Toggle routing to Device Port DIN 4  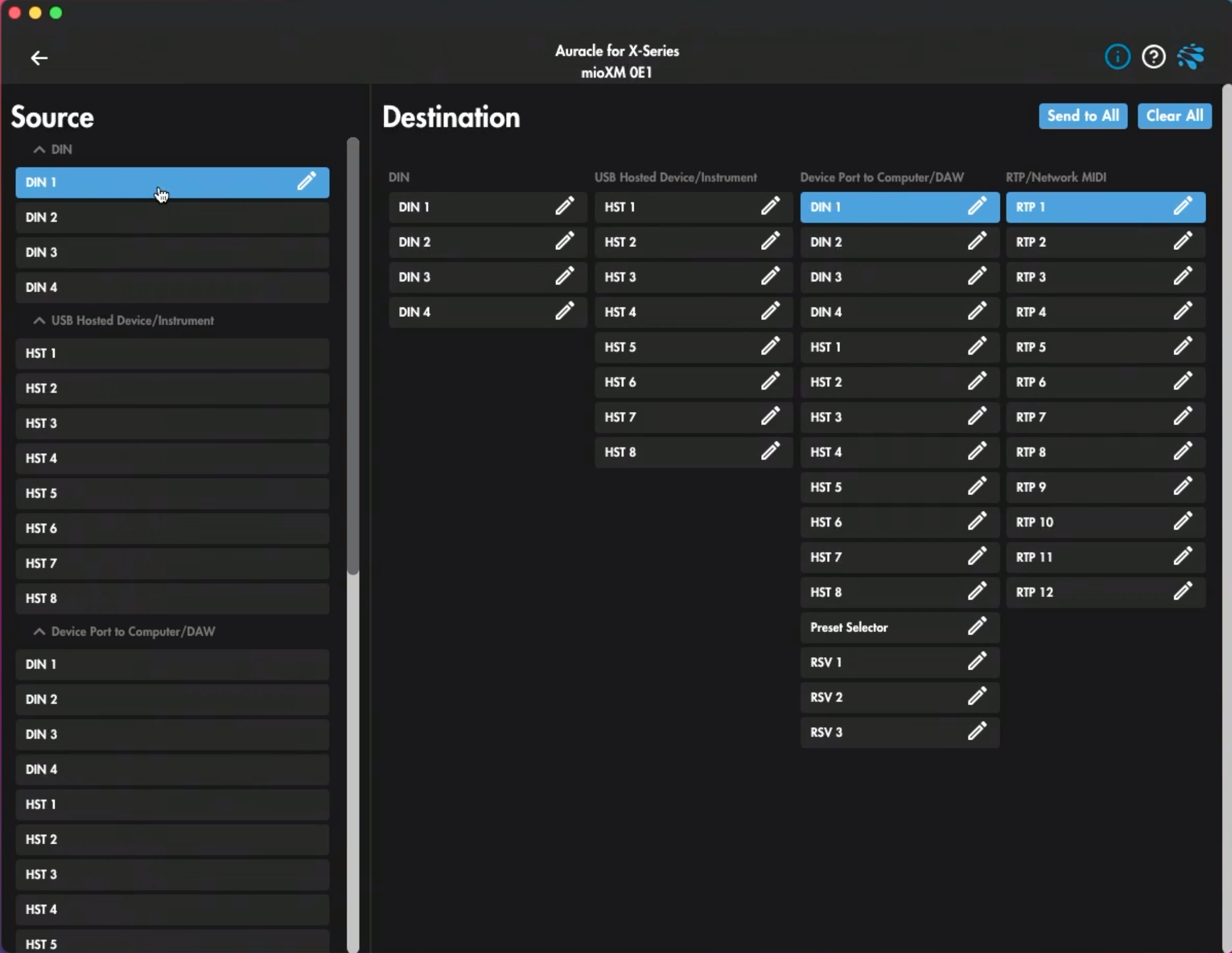pos(900,312)
